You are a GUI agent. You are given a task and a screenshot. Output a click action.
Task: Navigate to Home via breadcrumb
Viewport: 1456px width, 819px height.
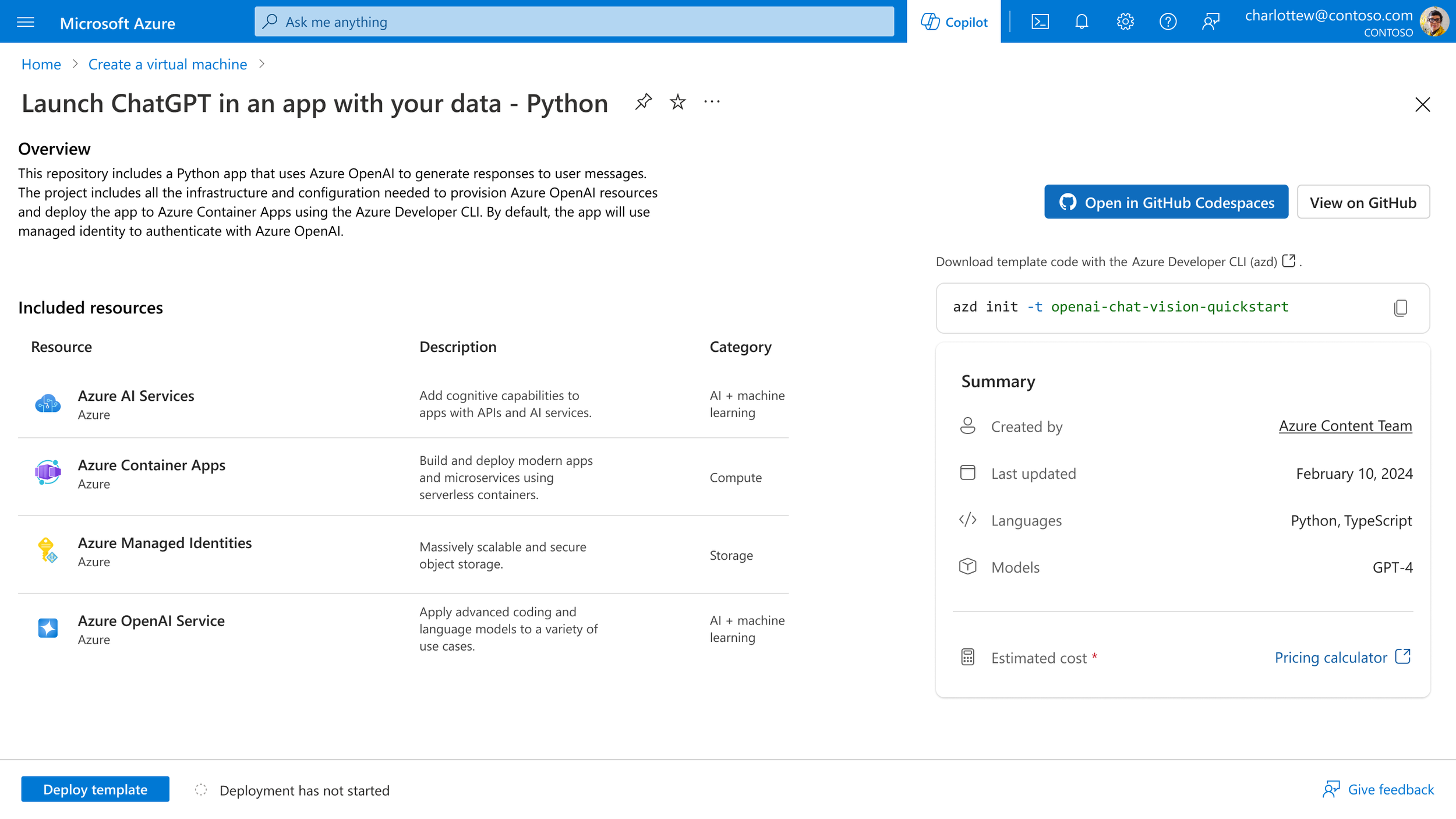pyautogui.click(x=41, y=64)
